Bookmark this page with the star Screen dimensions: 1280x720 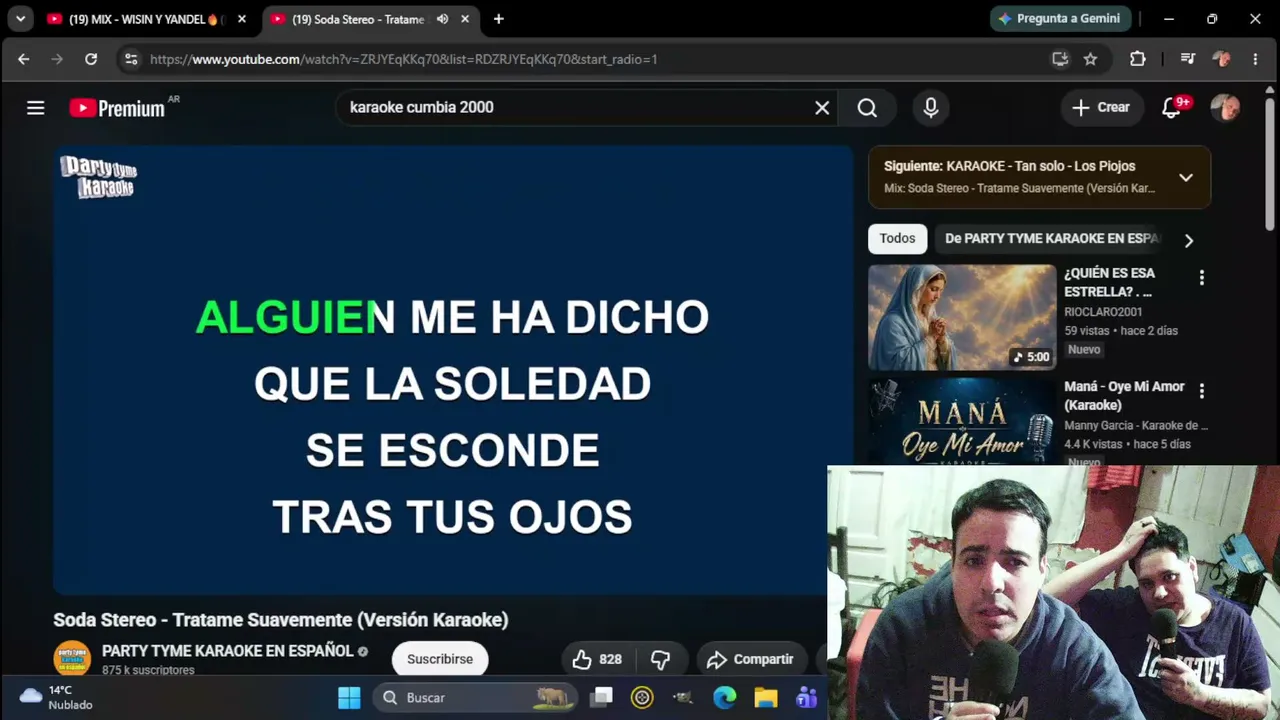point(1090,59)
